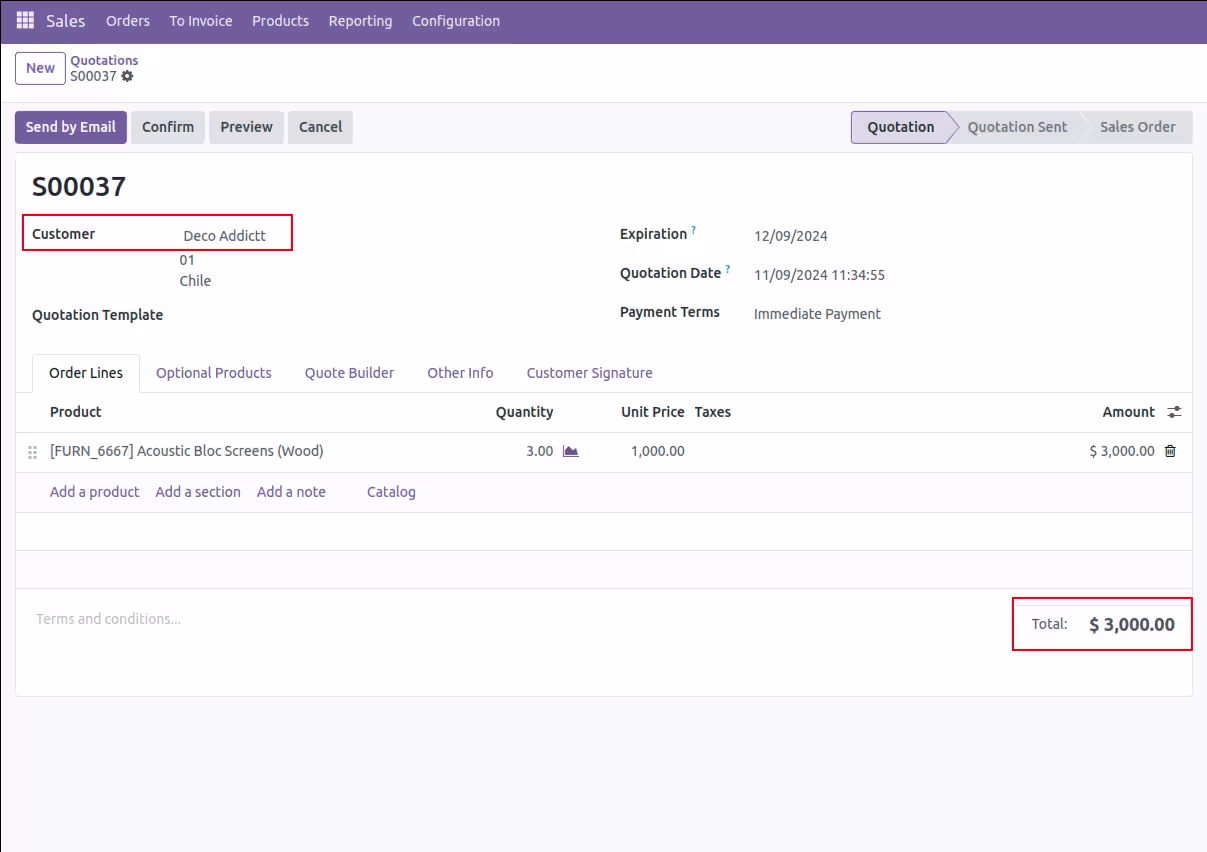This screenshot has width=1207, height=852.
Task: Switch to the Optional Products tab
Action: pyautogui.click(x=214, y=373)
